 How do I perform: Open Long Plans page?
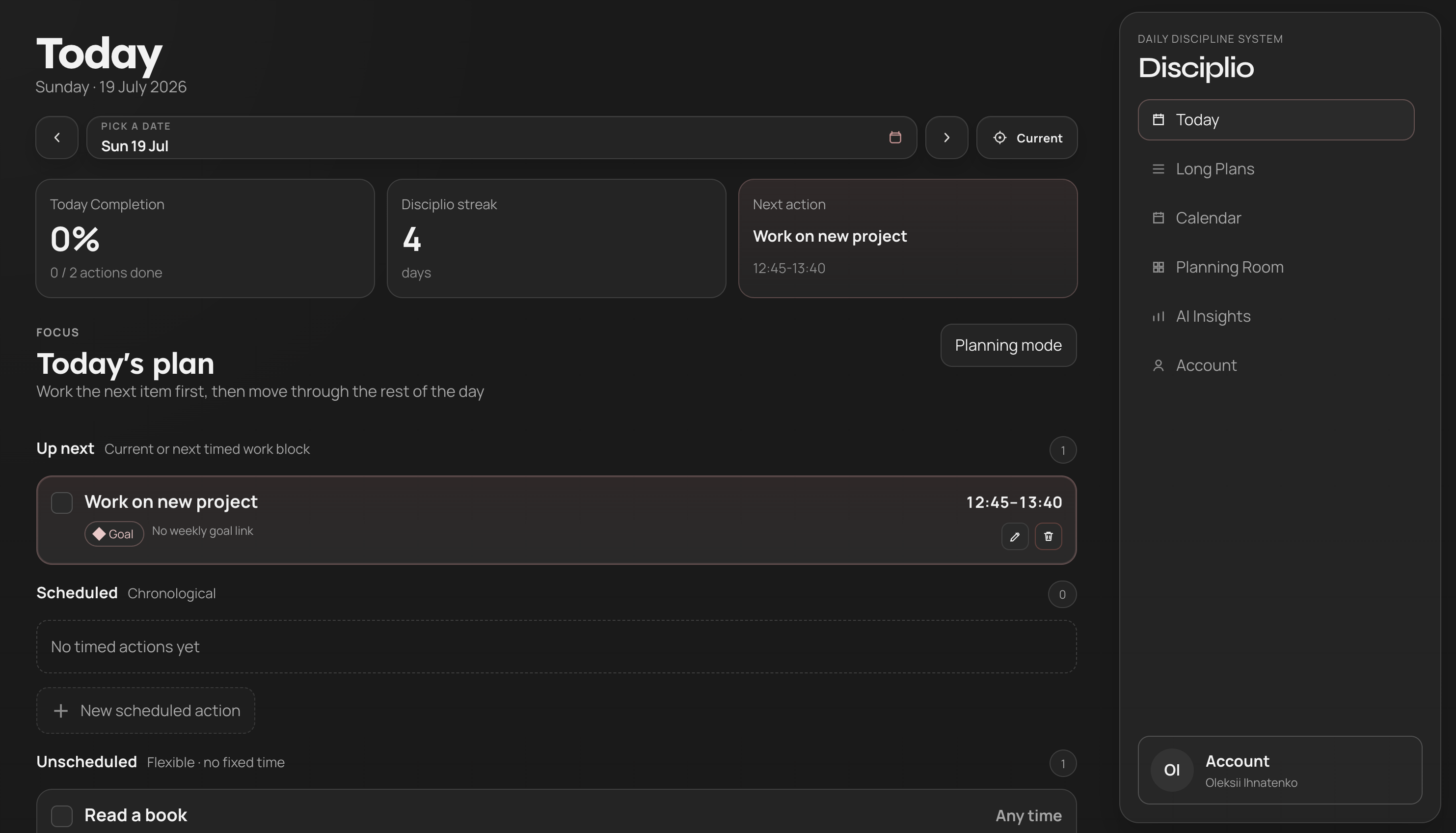[1276, 169]
